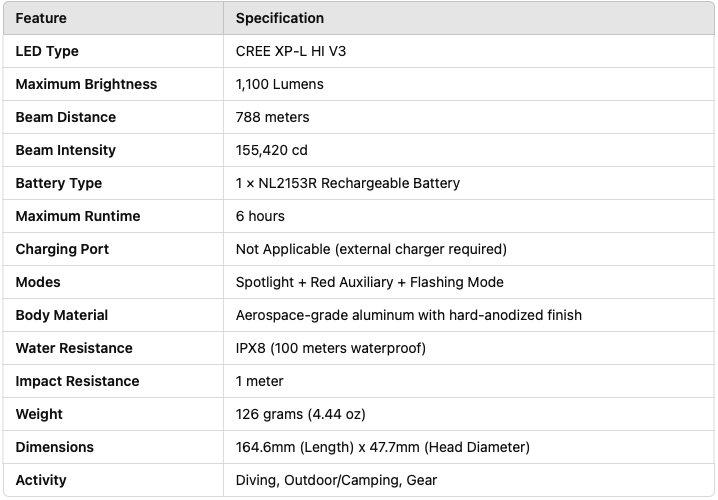Select the Charging Port label
This screenshot has width=718, height=500.
click(x=62, y=249)
